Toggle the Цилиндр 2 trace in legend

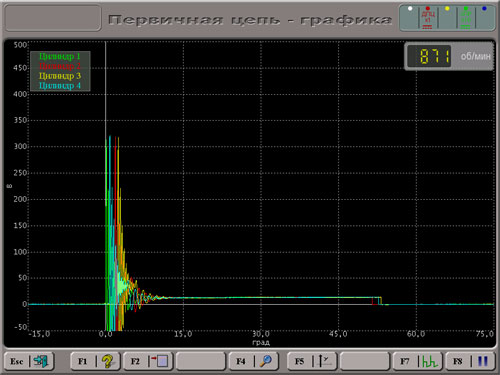tap(60, 66)
